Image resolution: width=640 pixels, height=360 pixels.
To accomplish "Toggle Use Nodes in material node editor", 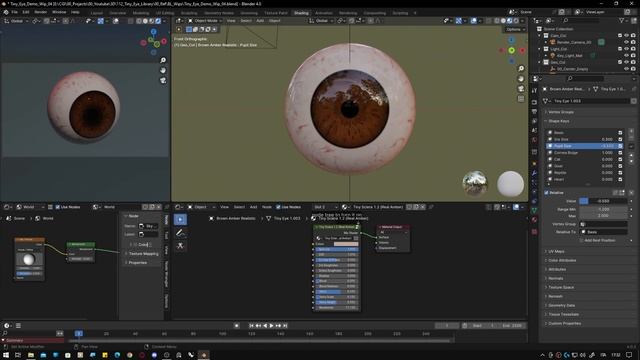I will (x=278, y=207).
